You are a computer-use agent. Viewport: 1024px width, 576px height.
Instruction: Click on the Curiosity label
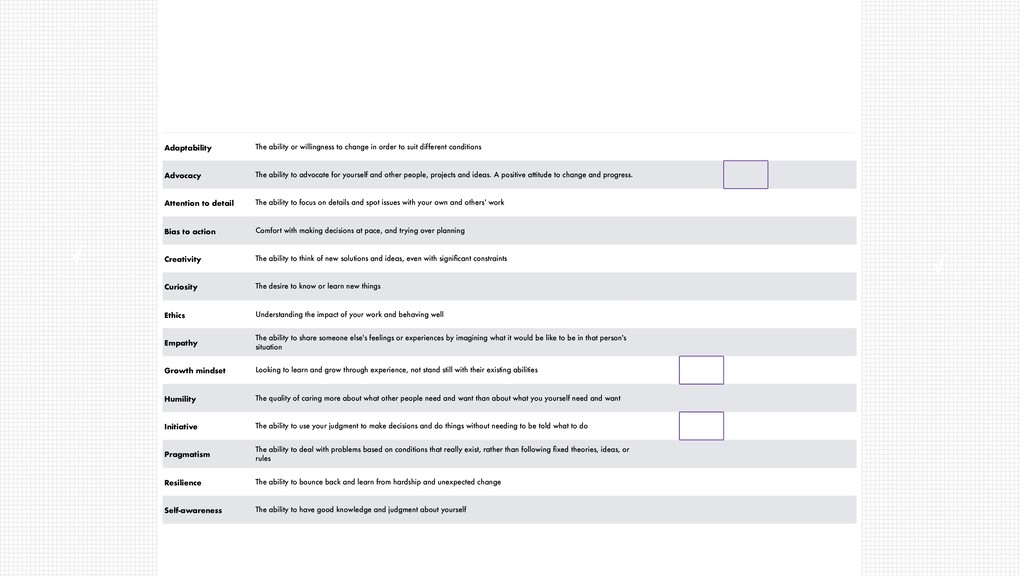(180, 287)
